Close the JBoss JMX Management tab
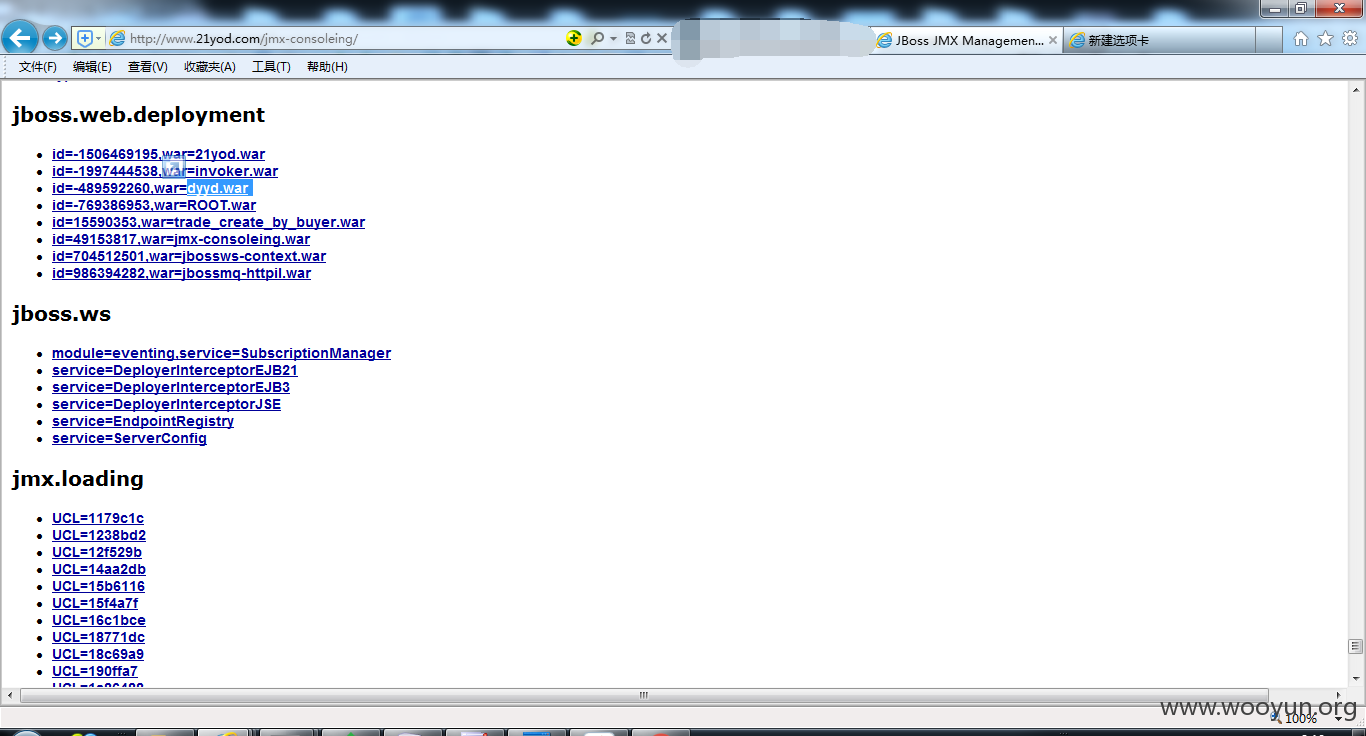This screenshot has width=1366, height=736. (1052, 41)
